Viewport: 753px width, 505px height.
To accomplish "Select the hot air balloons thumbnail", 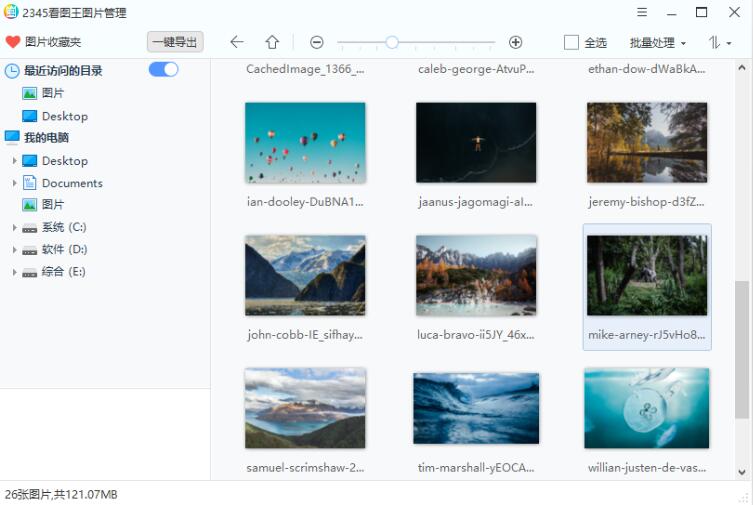I will coord(305,143).
